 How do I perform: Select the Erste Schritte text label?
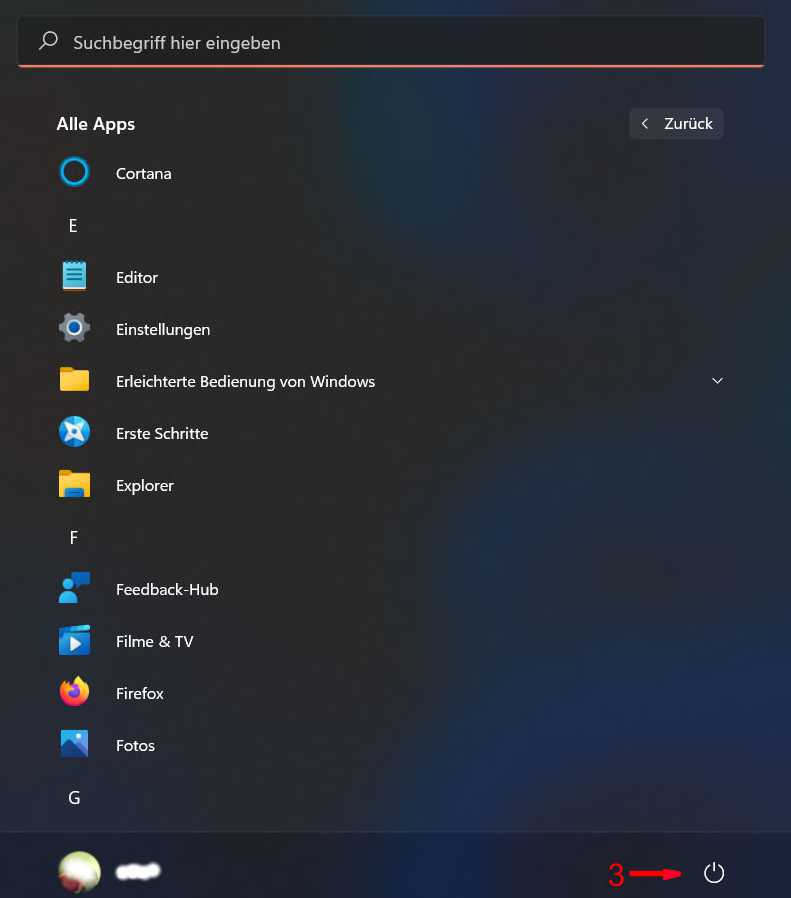pyautogui.click(x=162, y=434)
